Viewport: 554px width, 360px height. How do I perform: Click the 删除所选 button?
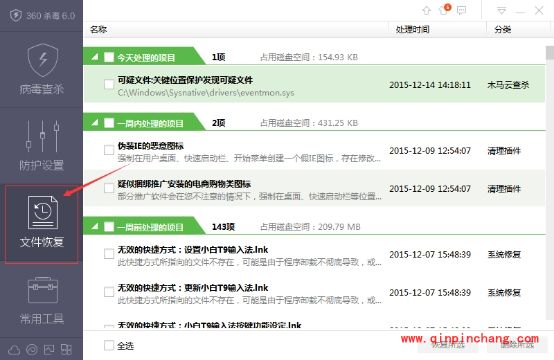(517, 345)
